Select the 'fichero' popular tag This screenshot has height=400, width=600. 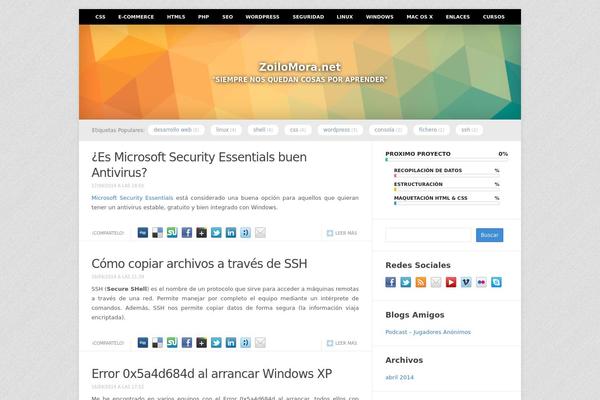(431, 130)
